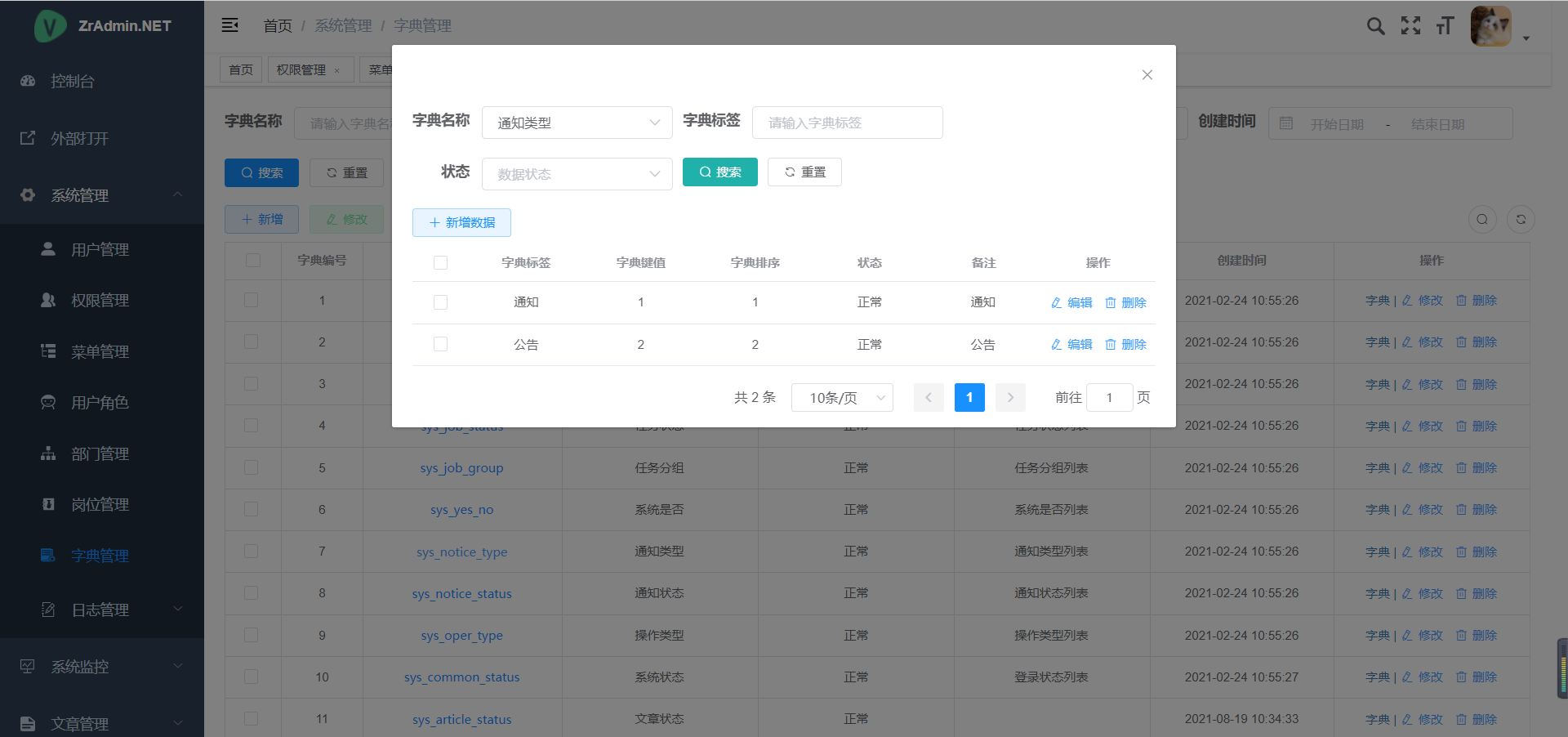Click the 新增数据 button
Screen dimensions: 1568x737
[461, 223]
